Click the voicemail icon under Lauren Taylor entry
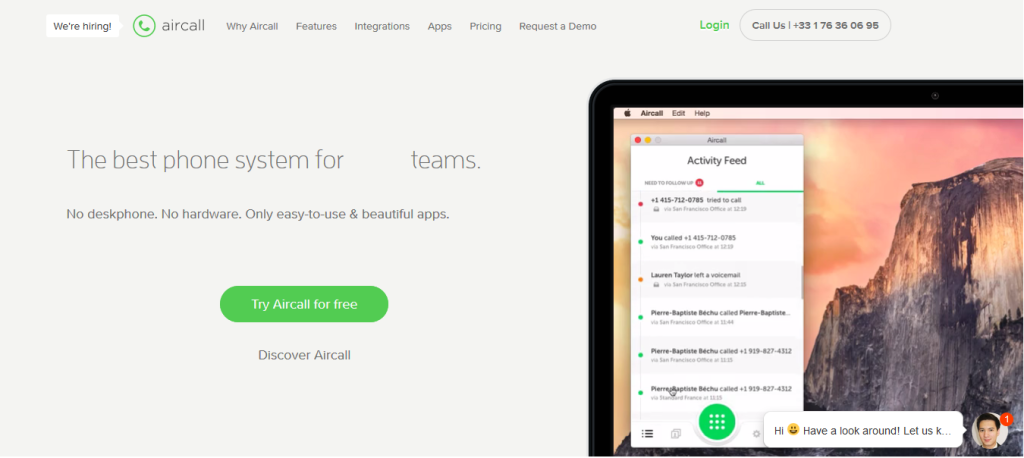Viewport: 1024px width, 458px height. pos(656,285)
